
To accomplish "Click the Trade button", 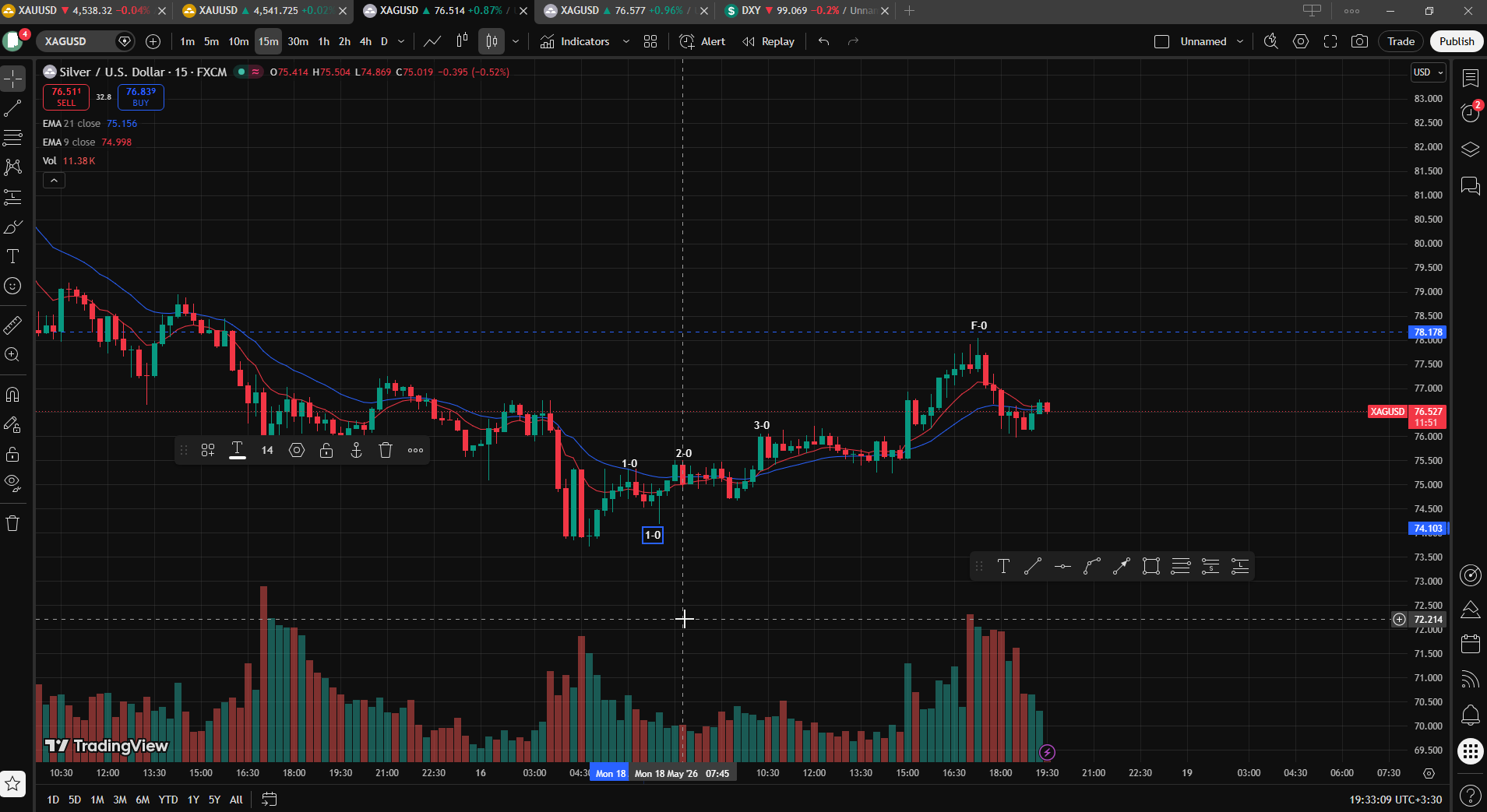I will coord(1401,41).
